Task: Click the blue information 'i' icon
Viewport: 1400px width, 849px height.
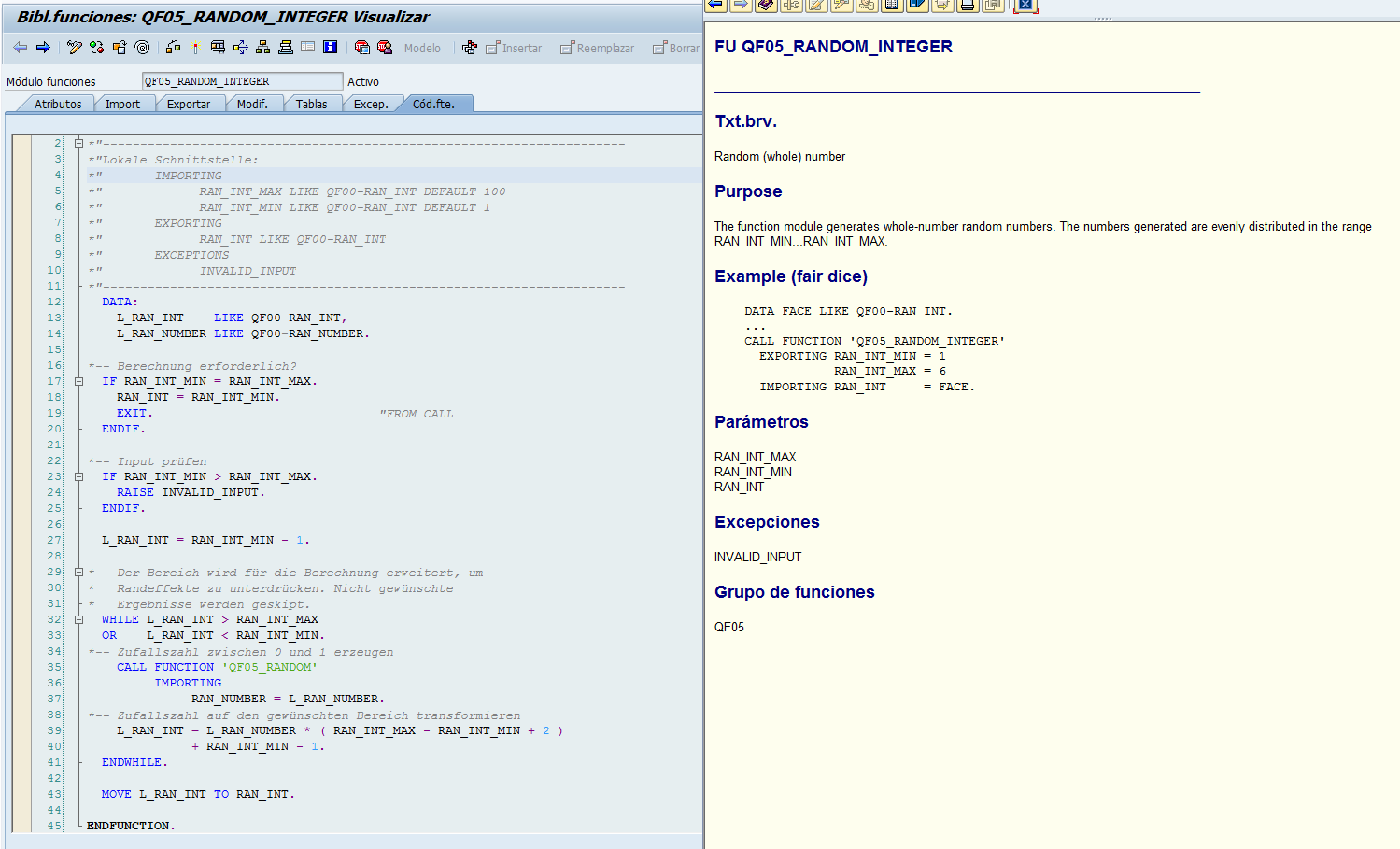Action: pos(330,48)
